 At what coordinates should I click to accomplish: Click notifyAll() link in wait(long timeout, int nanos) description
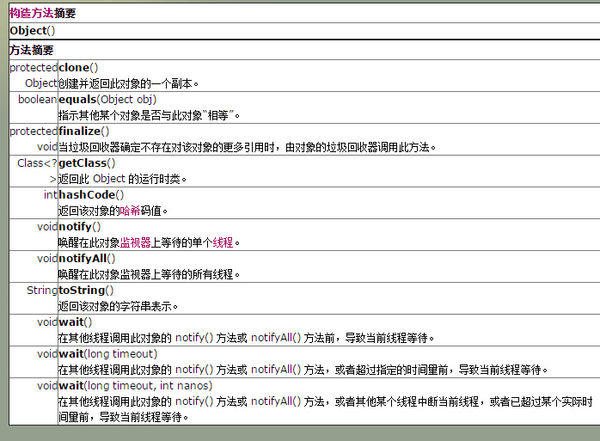tap(276, 401)
